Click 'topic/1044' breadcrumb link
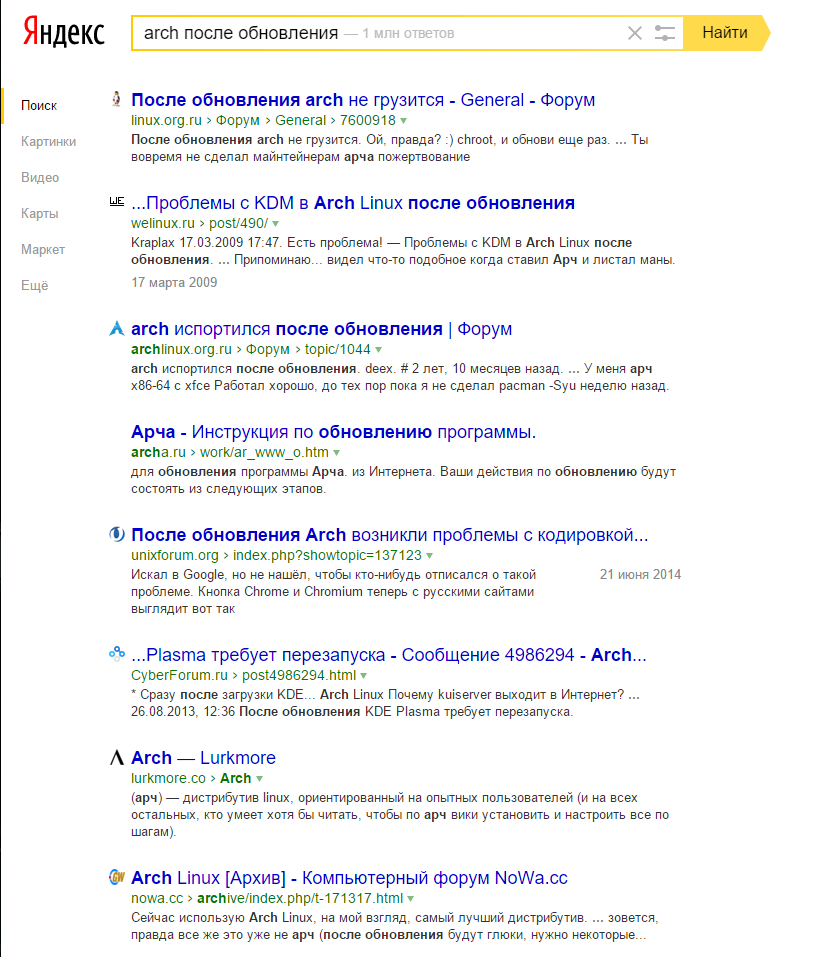The image size is (826, 957). click(x=338, y=349)
